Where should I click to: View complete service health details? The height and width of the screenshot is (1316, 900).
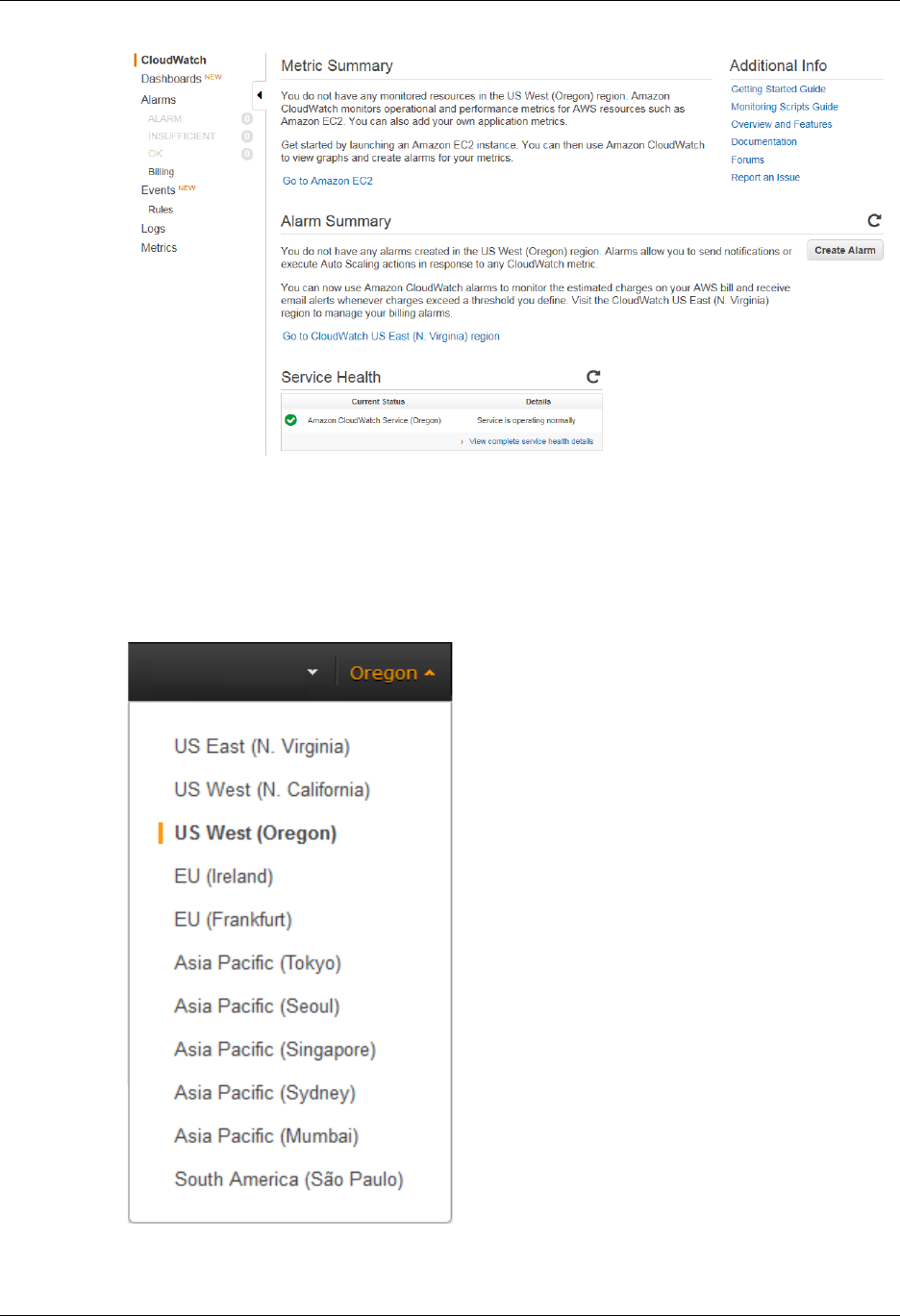coord(531,441)
